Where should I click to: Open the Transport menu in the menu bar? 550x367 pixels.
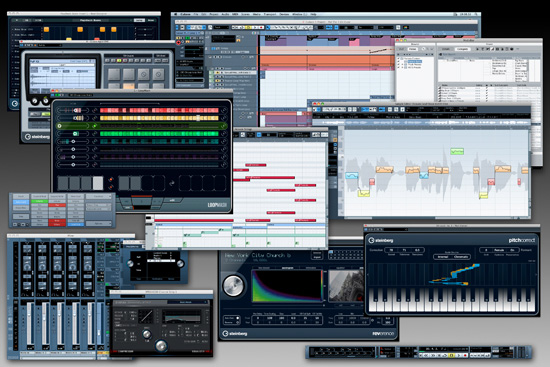tap(270, 14)
